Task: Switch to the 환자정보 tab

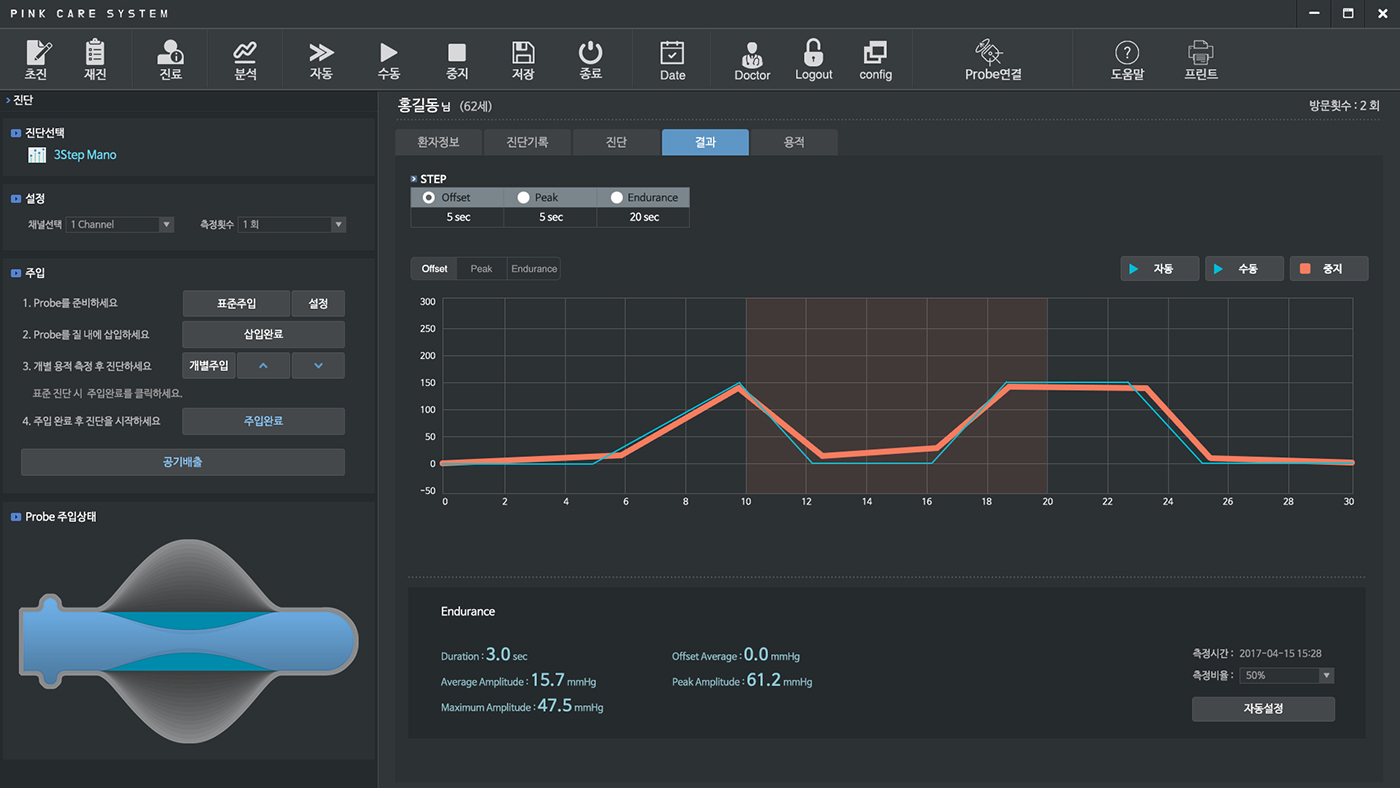Action: (438, 142)
